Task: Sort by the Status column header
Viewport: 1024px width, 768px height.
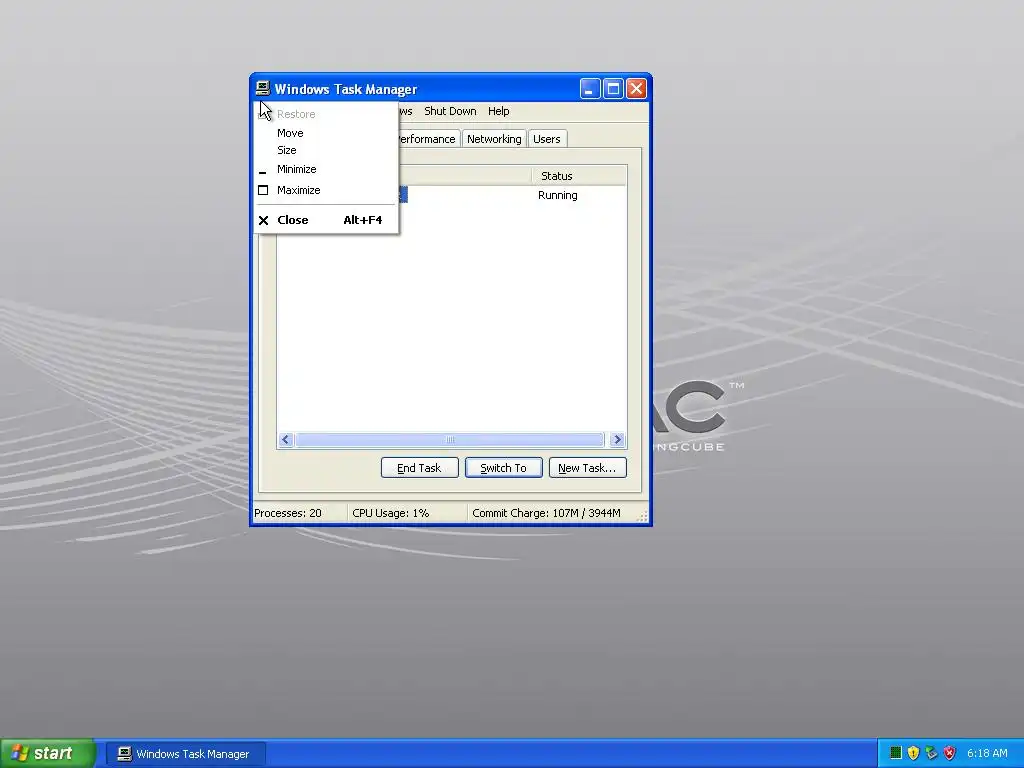Action: 579,176
